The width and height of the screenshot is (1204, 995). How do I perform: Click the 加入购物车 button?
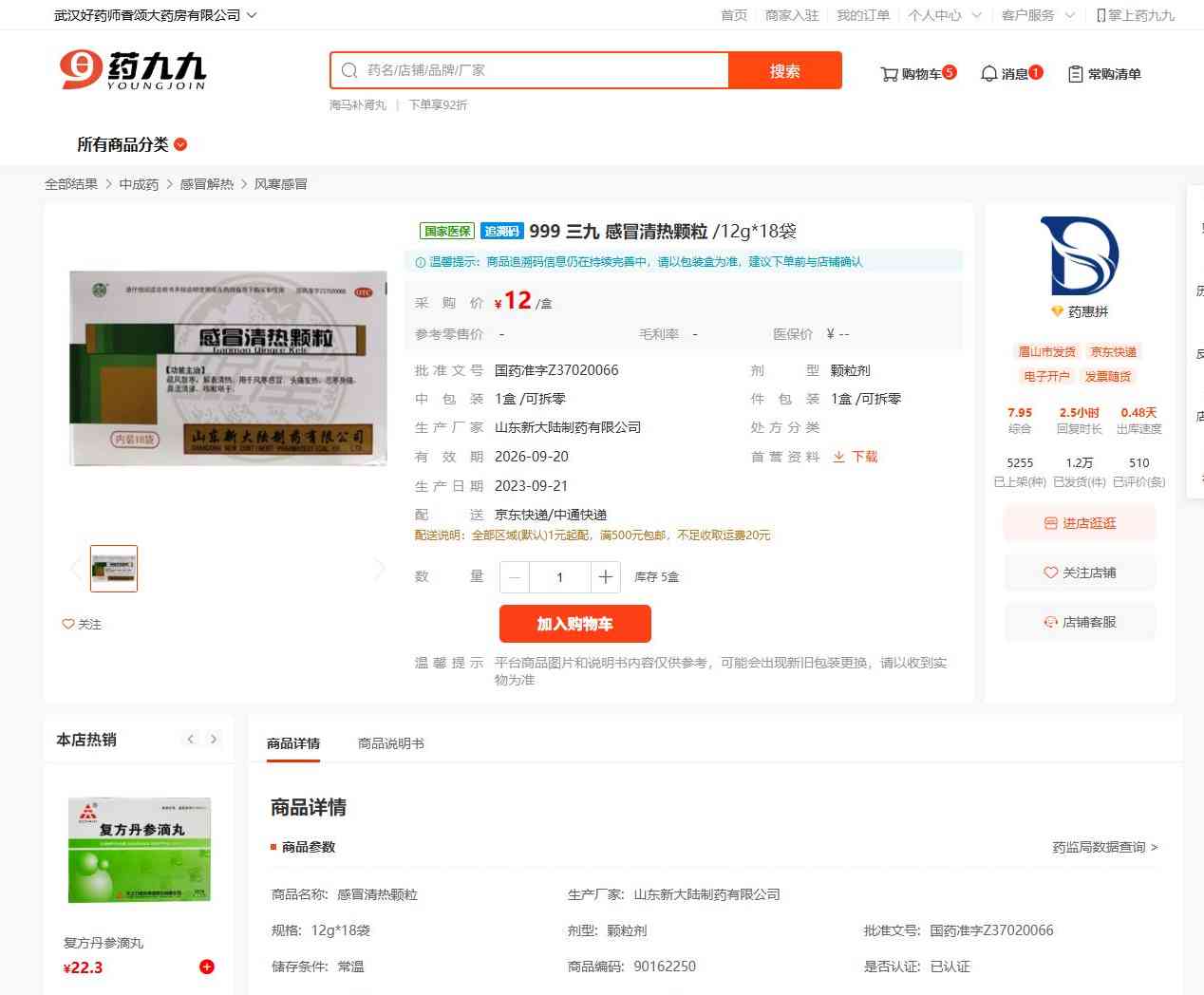574,624
